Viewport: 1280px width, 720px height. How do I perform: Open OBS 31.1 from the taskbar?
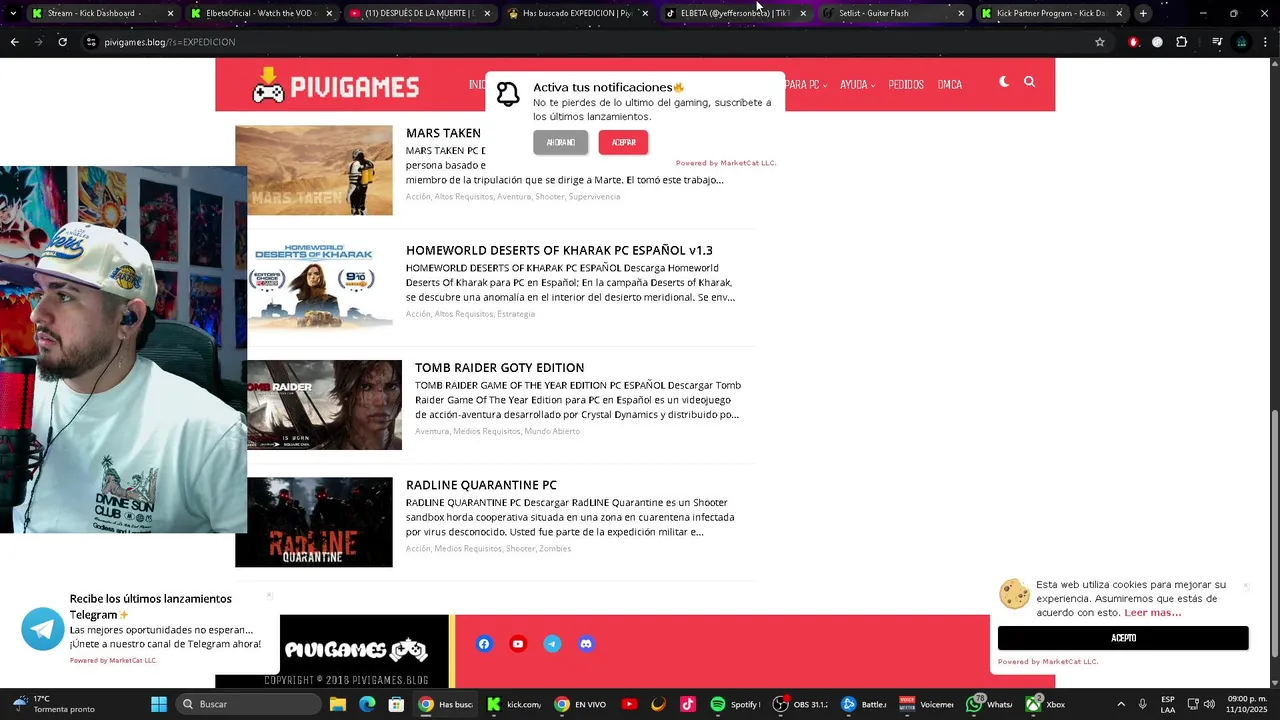[x=801, y=704]
